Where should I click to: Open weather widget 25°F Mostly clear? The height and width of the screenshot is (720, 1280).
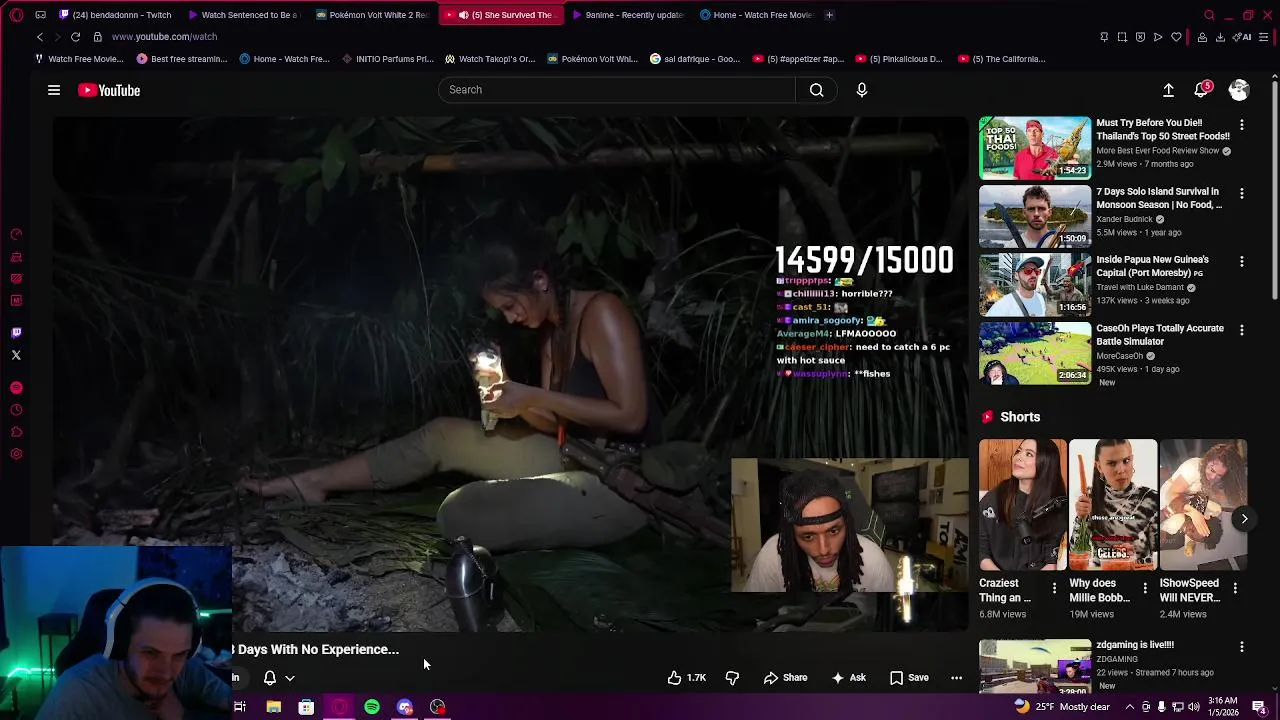point(1062,707)
